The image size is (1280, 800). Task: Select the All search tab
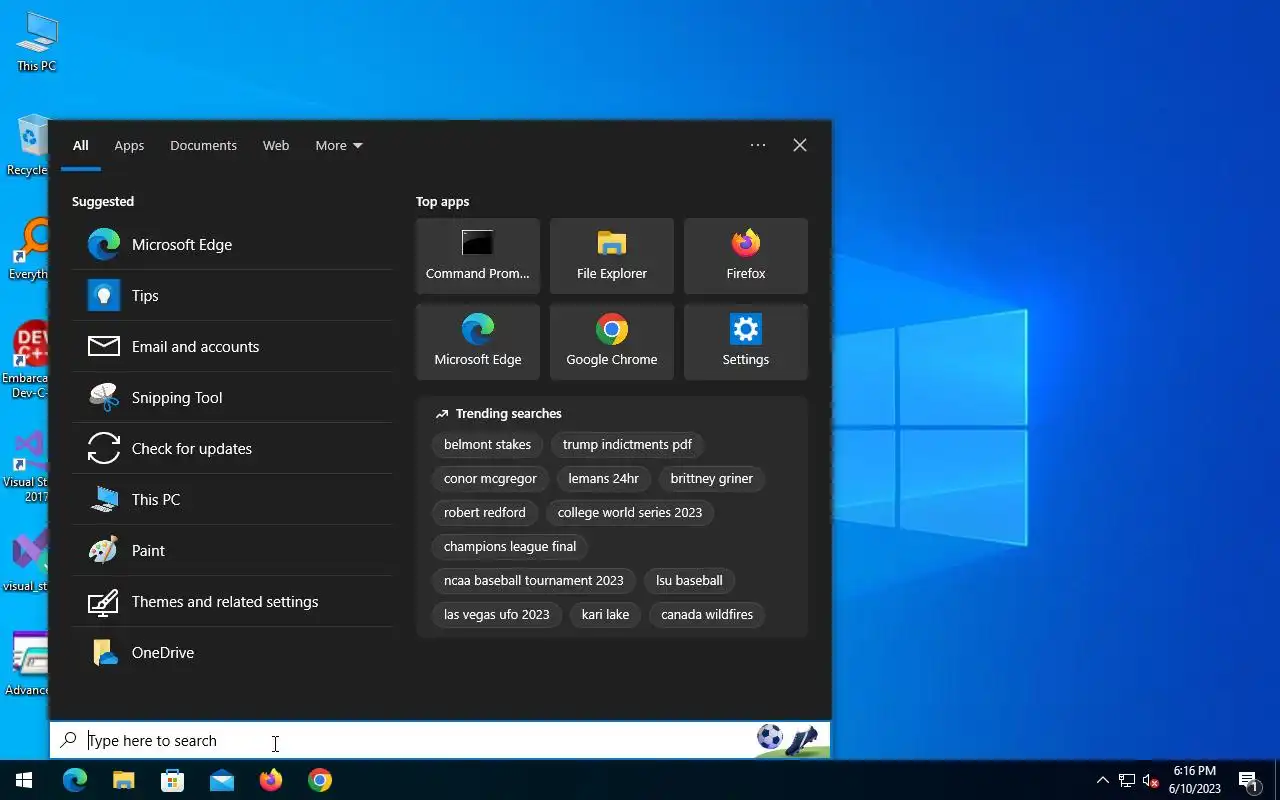point(81,145)
